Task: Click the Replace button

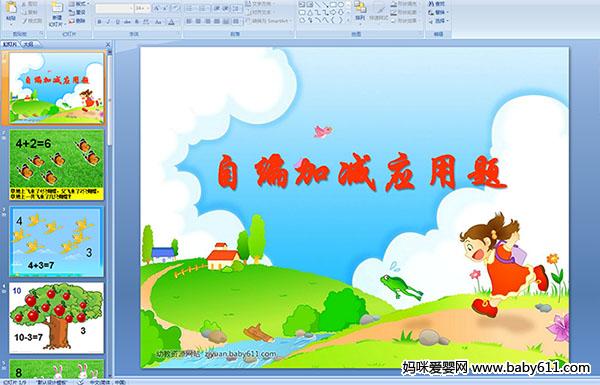Action: click(437, 12)
